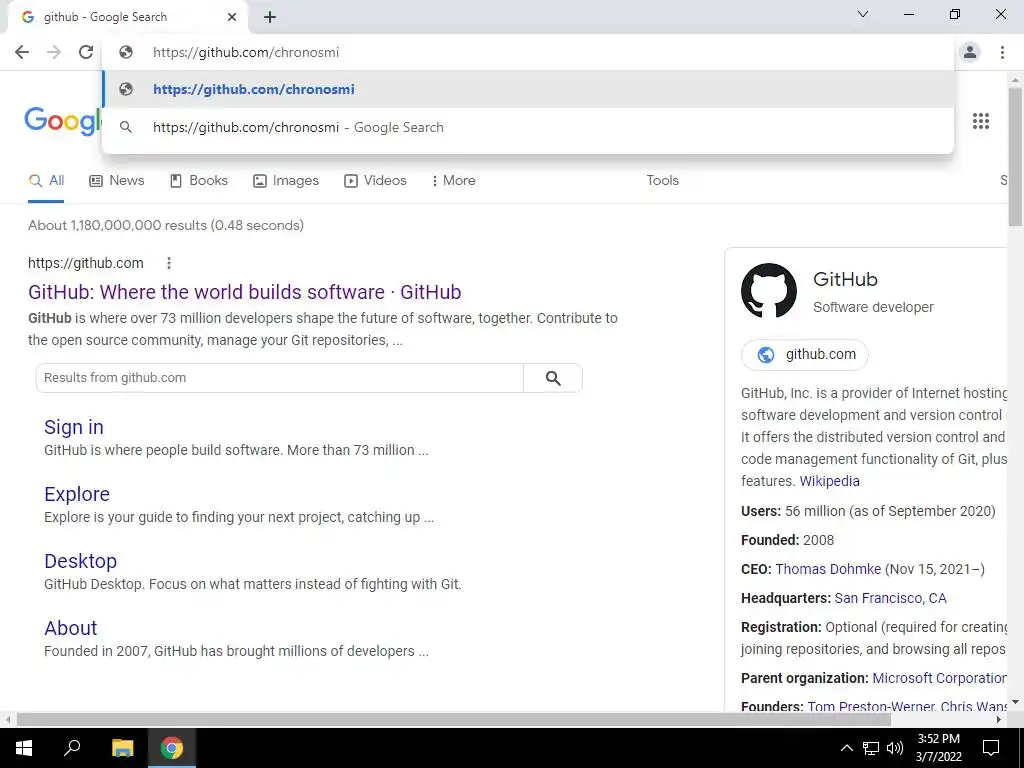Screen dimensions: 1024x768
Task: Click the GitHub octocat logo in the knowledge panel
Action: (769, 291)
